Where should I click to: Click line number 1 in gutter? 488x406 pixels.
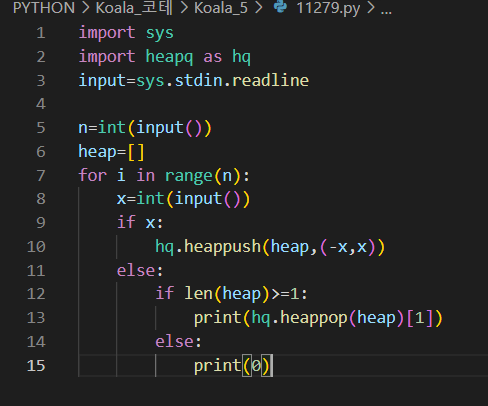pos(41,33)
